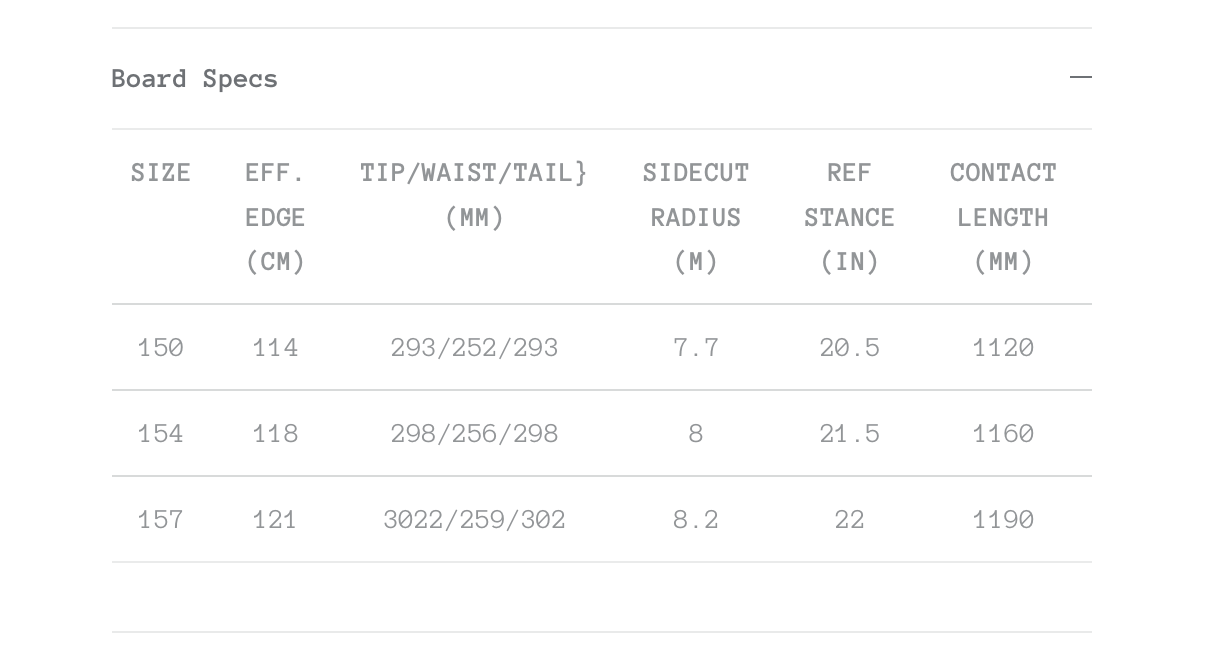Click the REF STANCE (IN) header
The width and height of the screenshot is (1230, 666).
[x=849, y=217]
